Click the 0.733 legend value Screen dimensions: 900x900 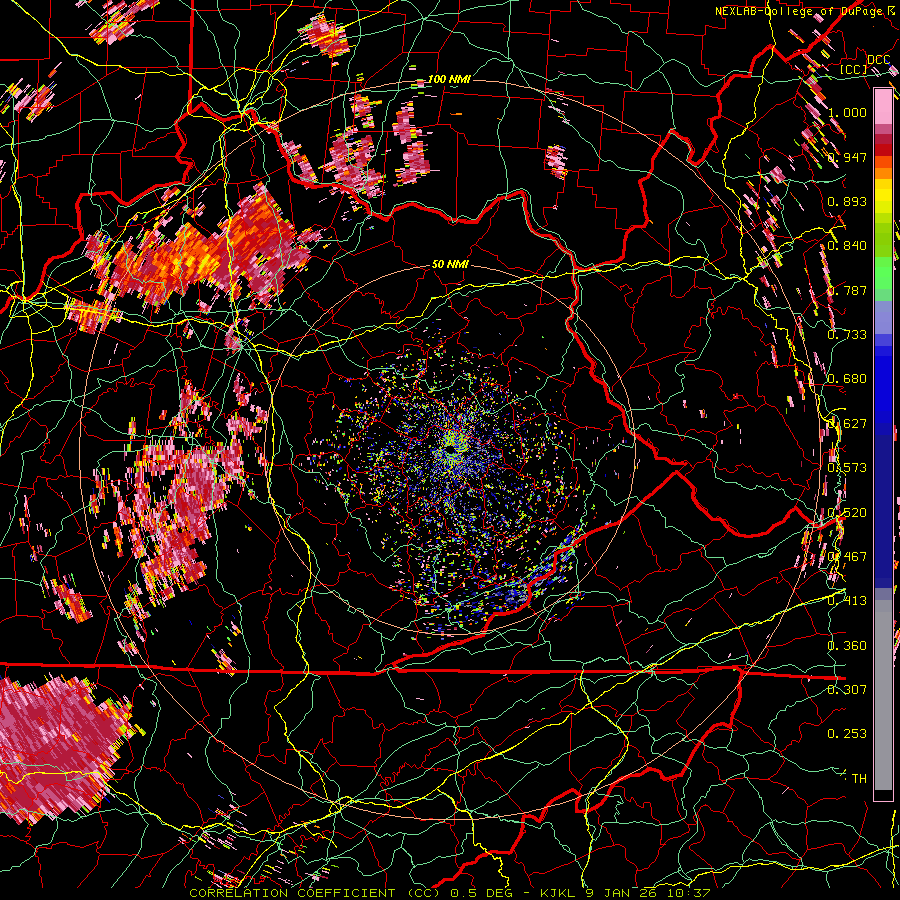847,335
